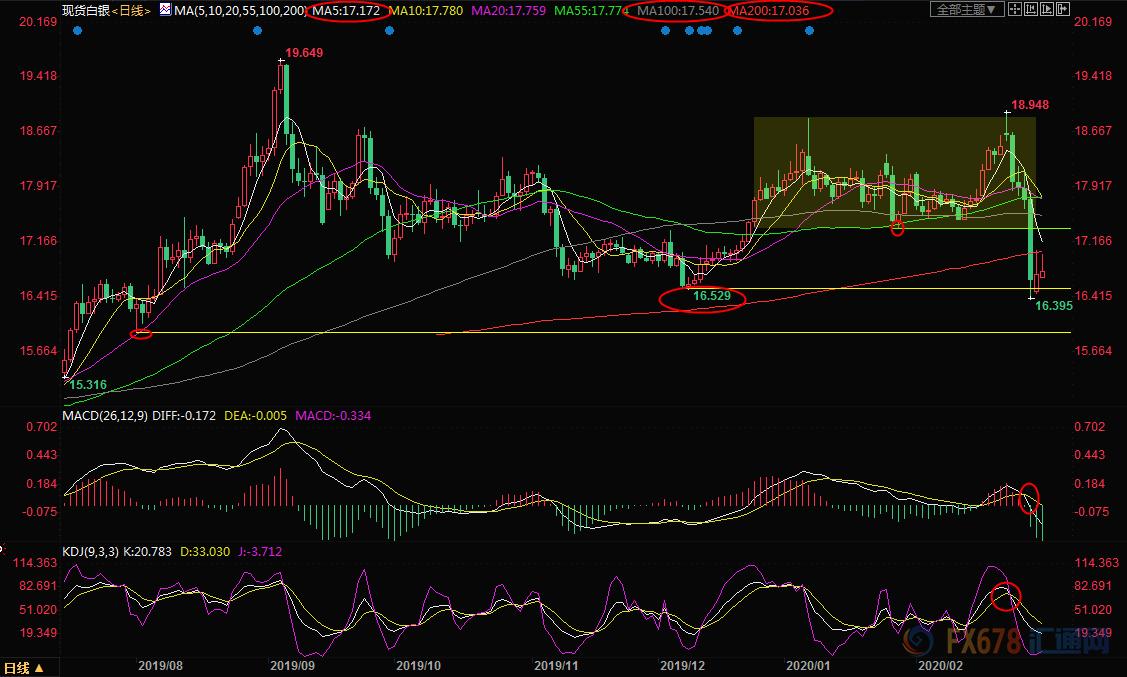Click the 19.649 high price label
This screenshot has height=677, width=1127.
(x=304, y=52)
